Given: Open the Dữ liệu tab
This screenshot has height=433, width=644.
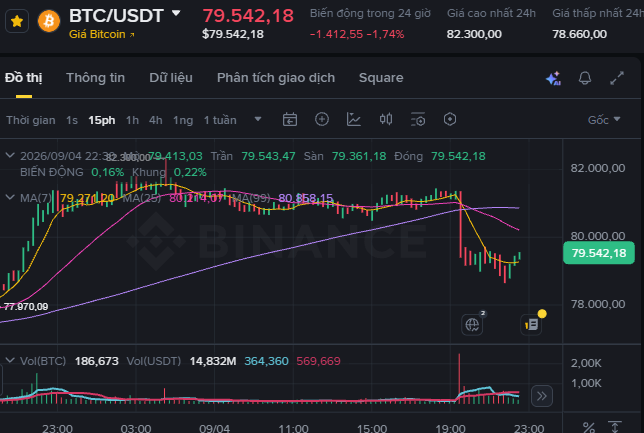Looking at the screenshot, I should pos(171,78).
